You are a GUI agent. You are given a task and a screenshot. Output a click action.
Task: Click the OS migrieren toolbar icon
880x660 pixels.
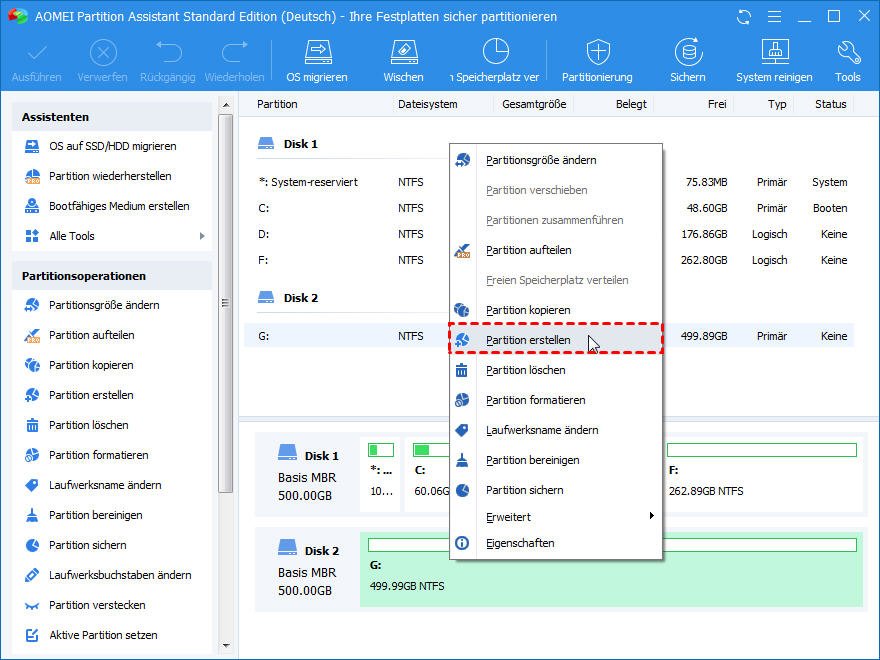click(317, 59)
